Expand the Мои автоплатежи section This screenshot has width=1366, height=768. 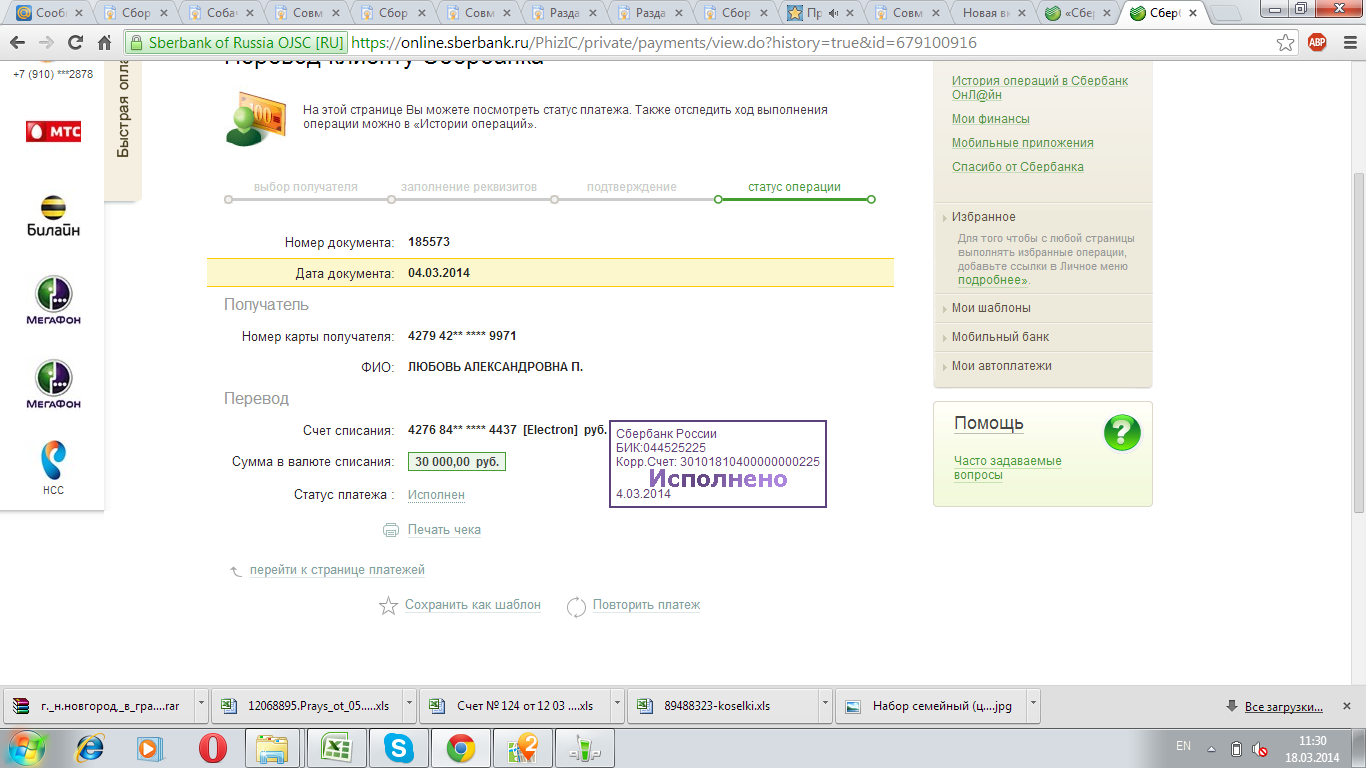point(1001,366)
